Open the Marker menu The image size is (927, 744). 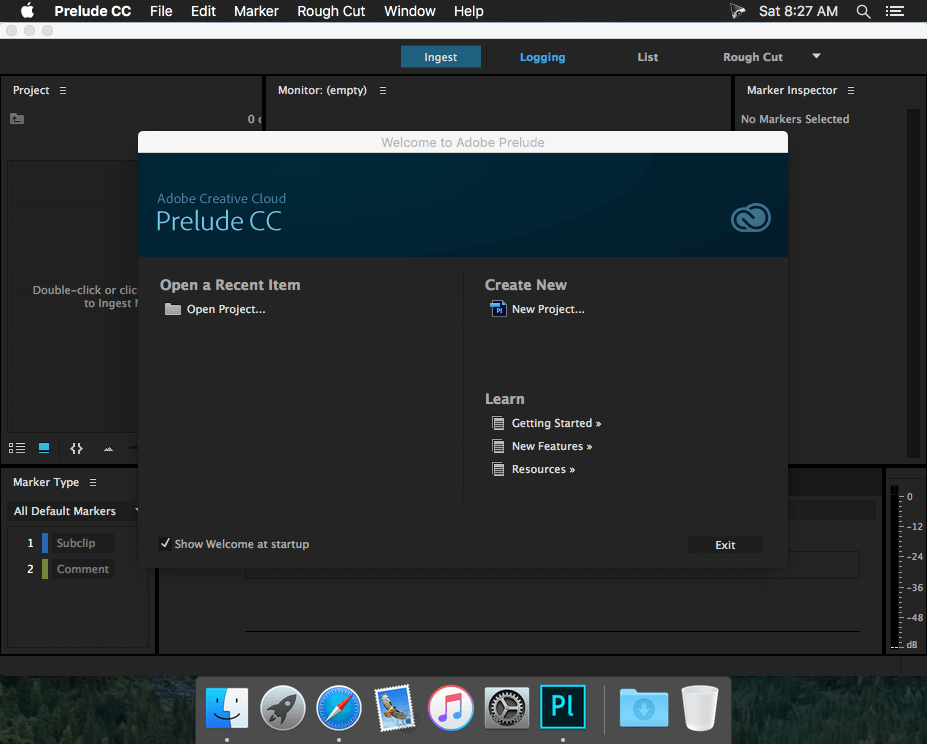pyautogui.click(x=256, y=11)
